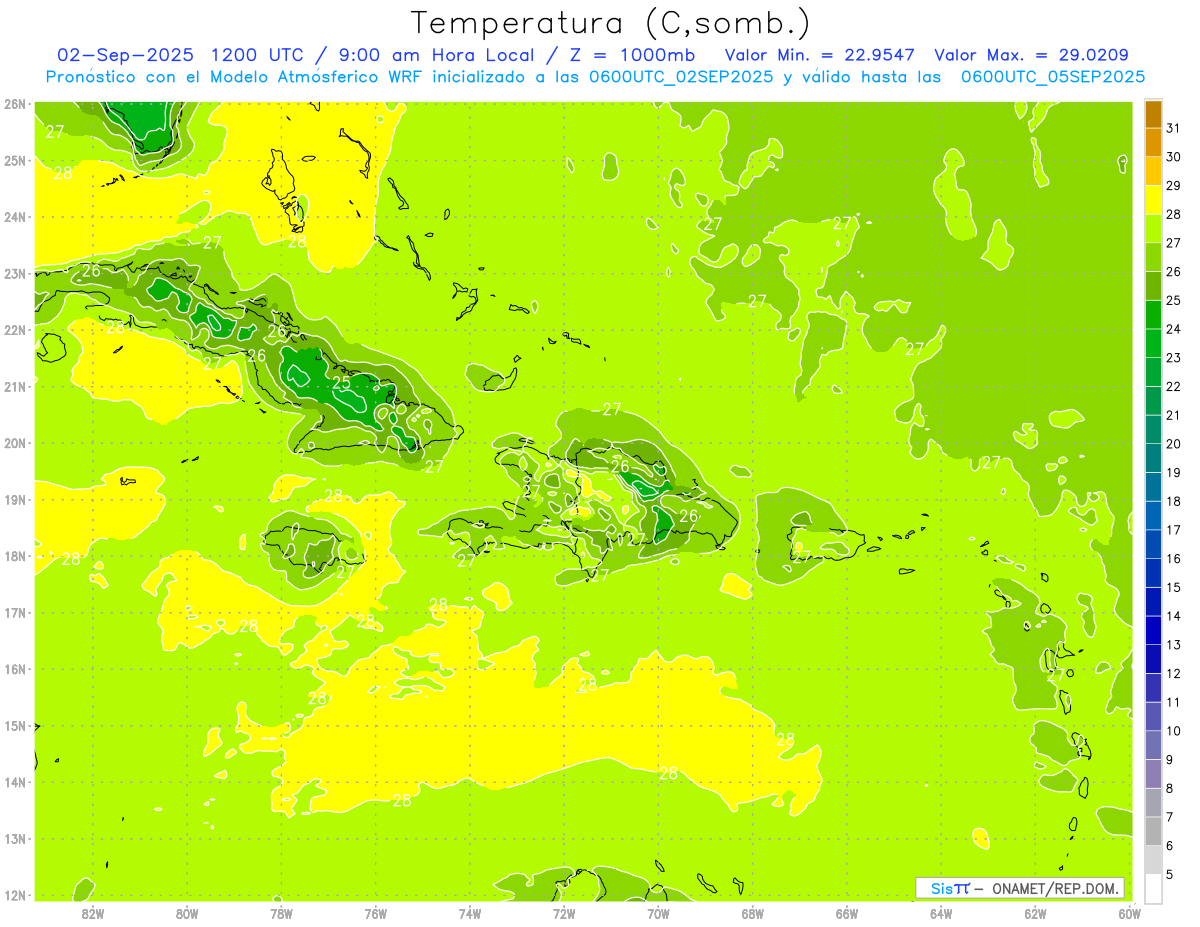Click the 12N latitude axis label

point(15,895)
